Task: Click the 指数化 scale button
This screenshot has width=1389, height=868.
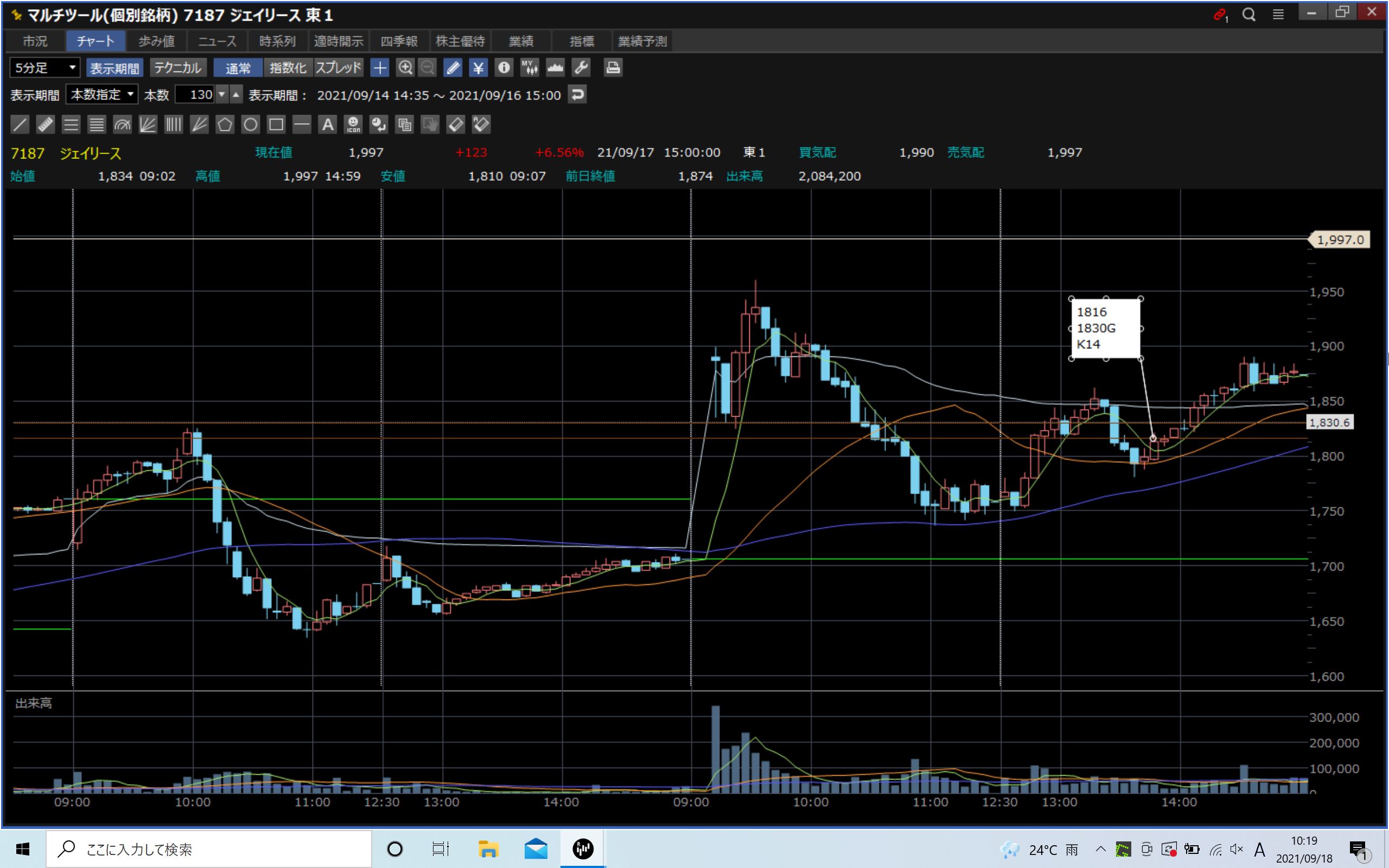Action: tap(288, 68)
